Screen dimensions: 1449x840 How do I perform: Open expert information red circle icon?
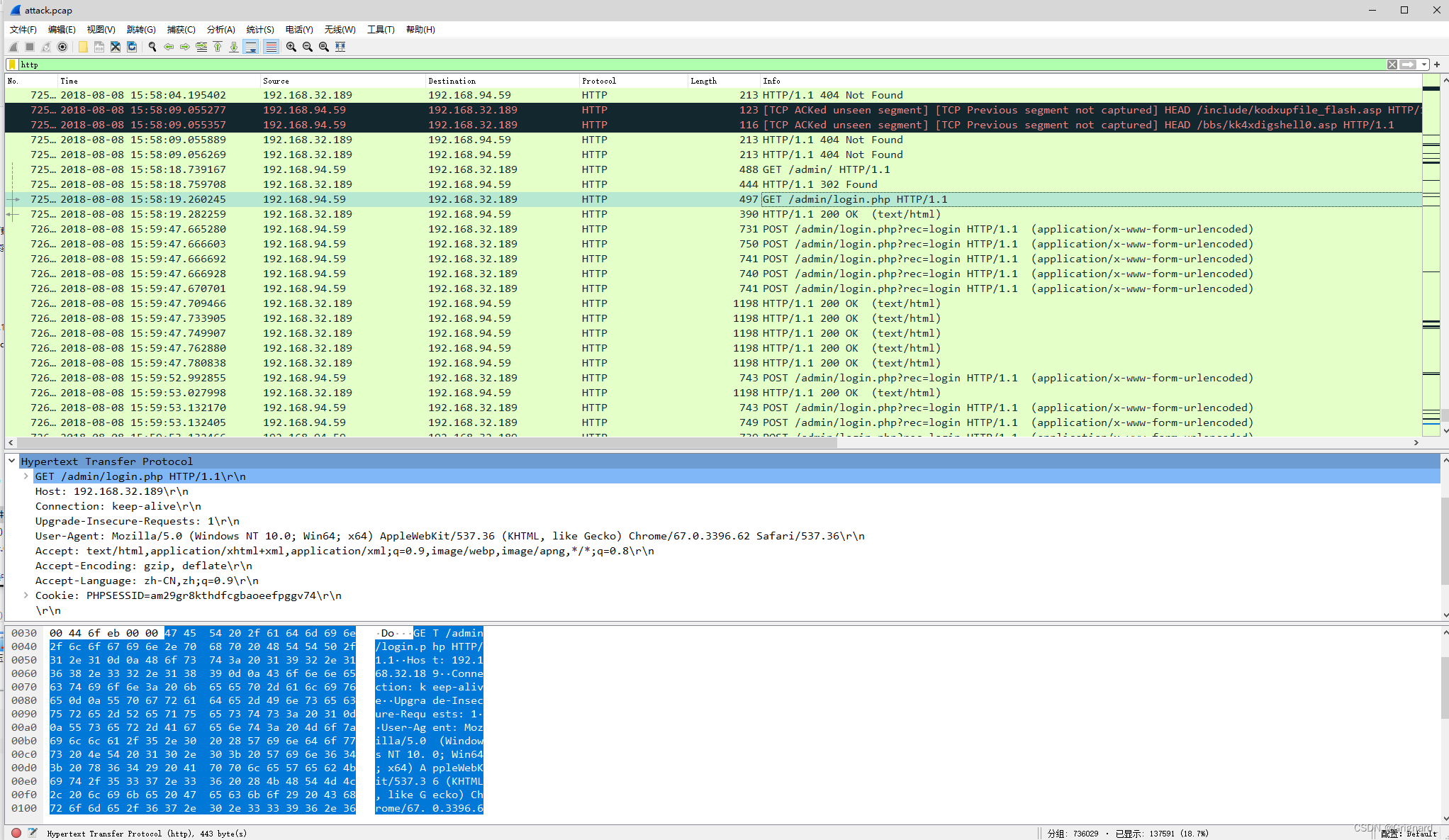(x=16, y=833)
